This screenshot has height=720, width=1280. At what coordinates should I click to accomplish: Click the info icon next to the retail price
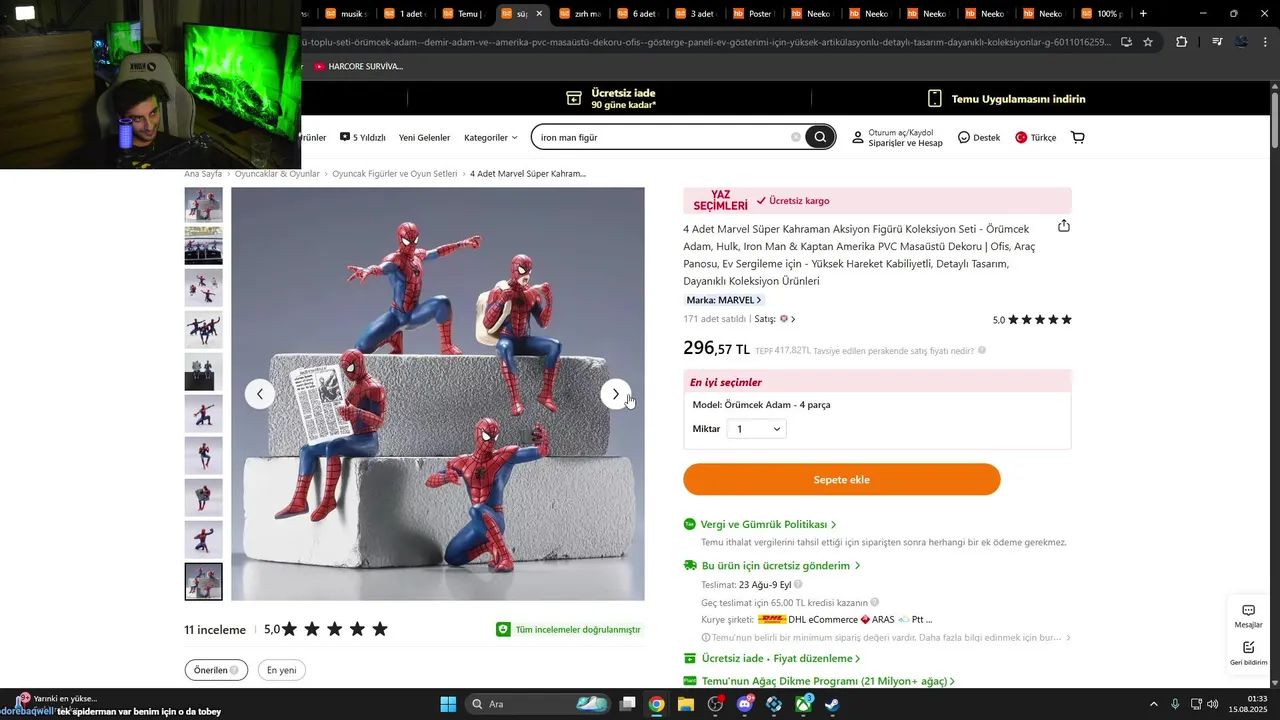(x=982, y=350)
